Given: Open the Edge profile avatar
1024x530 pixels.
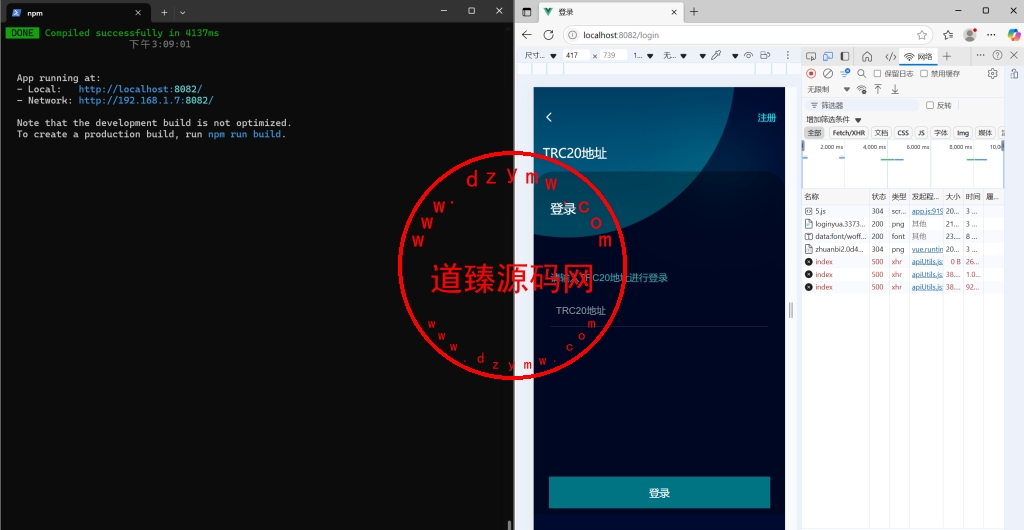Looking at the screenshot, I should coord(970,35).
